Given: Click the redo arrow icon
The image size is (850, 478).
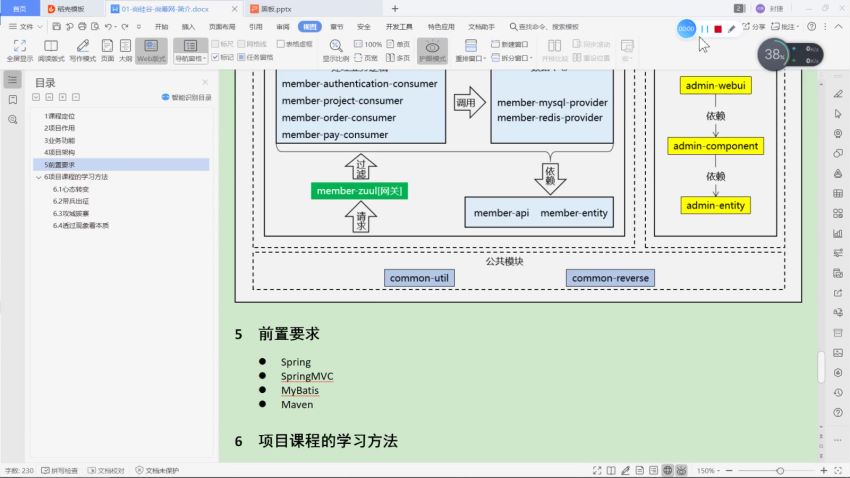Looking at the screenshot, I should [125, 27].
